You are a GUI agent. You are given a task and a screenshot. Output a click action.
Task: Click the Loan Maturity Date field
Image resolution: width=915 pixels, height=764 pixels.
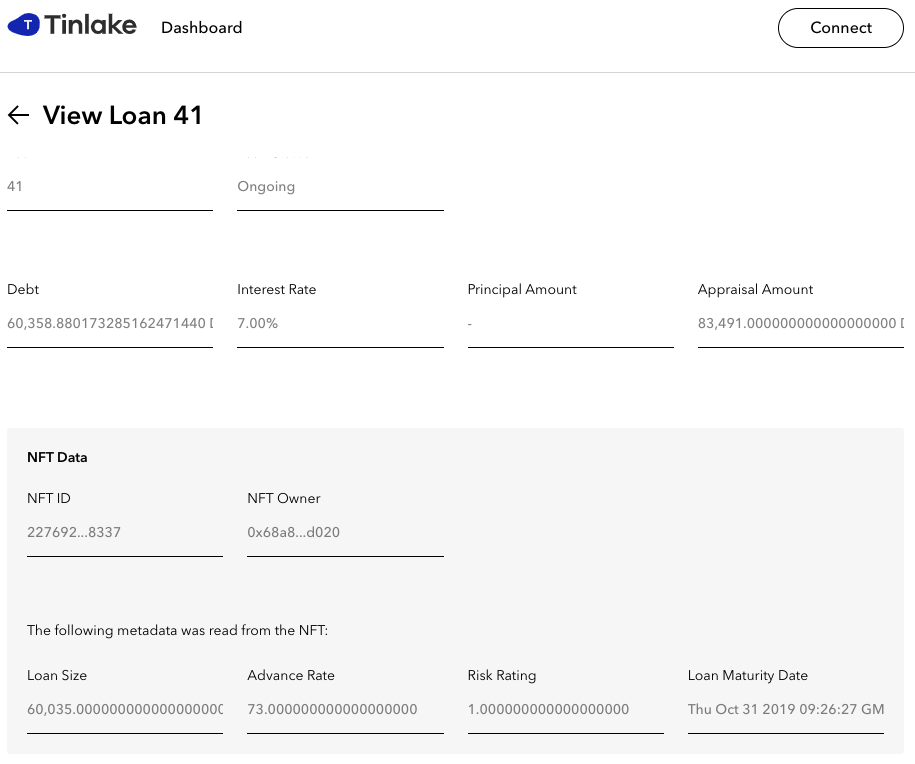coord(786,710)
